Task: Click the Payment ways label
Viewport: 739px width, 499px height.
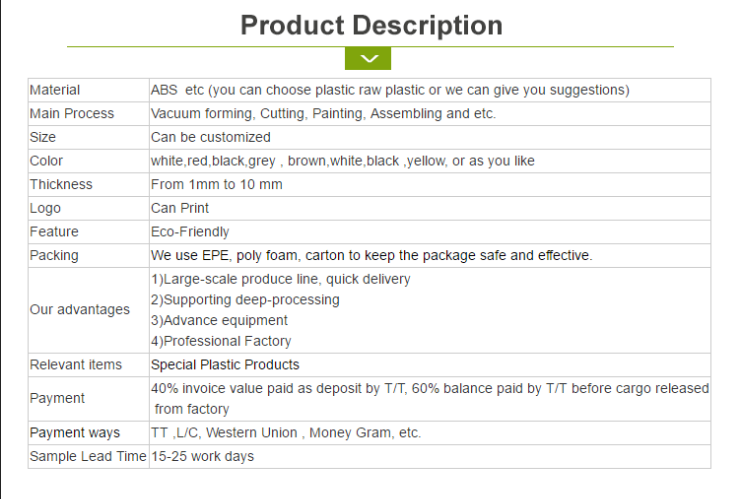Action: [x=75, y=433]
